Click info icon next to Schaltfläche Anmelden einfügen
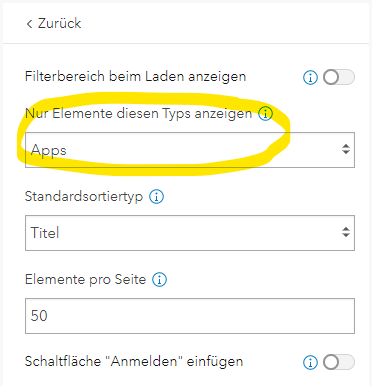Viewport: 372px width, 386px height. tap(310, 362)
